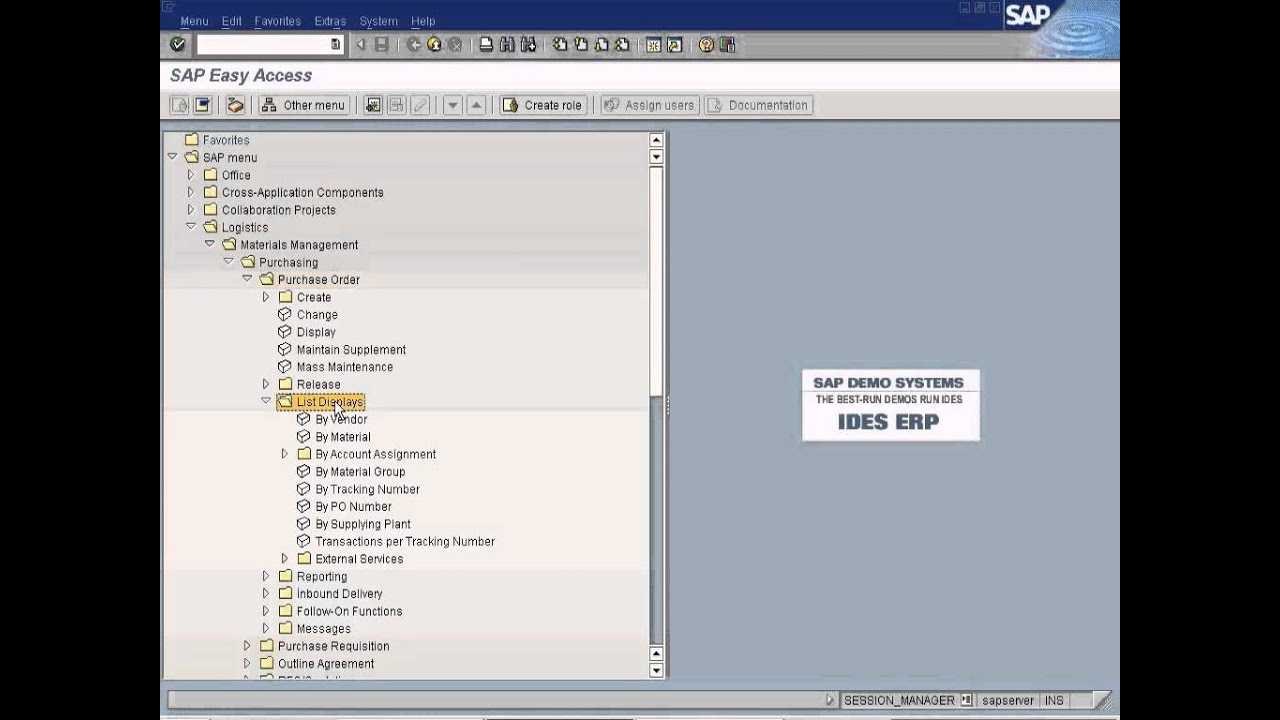This screenshot has width=1280, height=720.
Task: Click the yellow Exit icon
Action: 434,45
